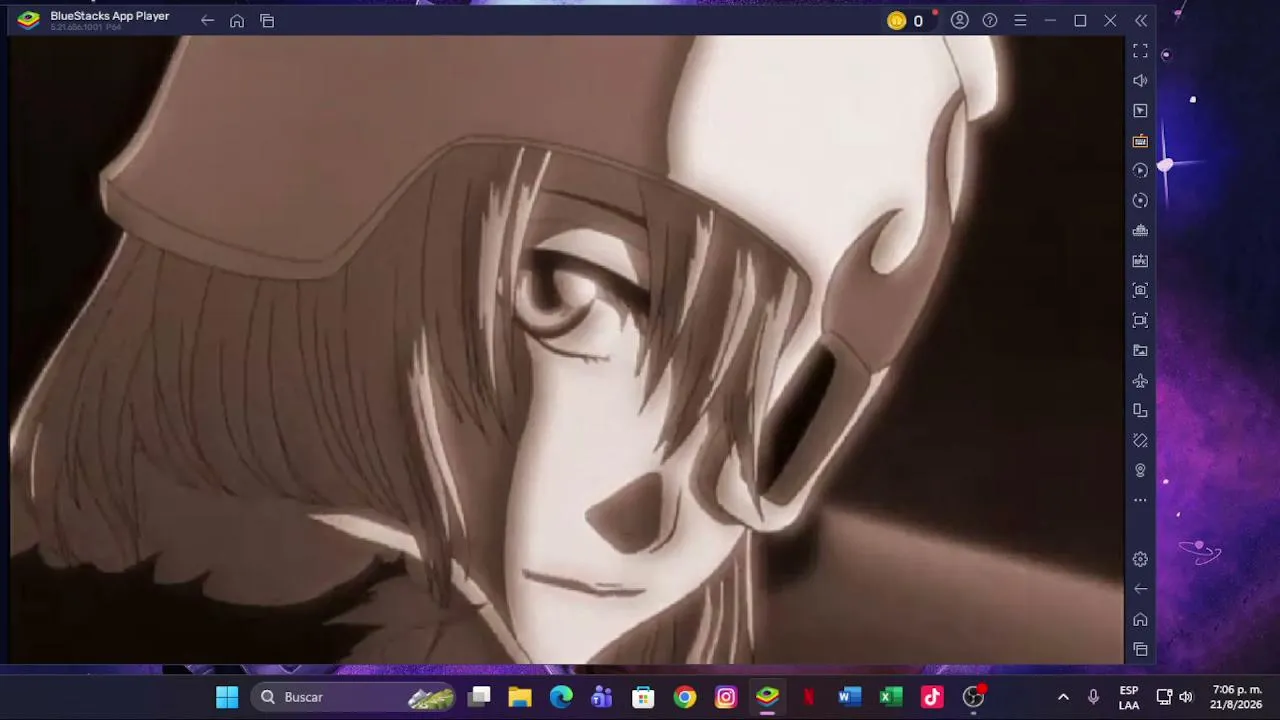Open the sidebar icon below game controls
This screenshot has height=720, width=1280.
coord(1140,170)
